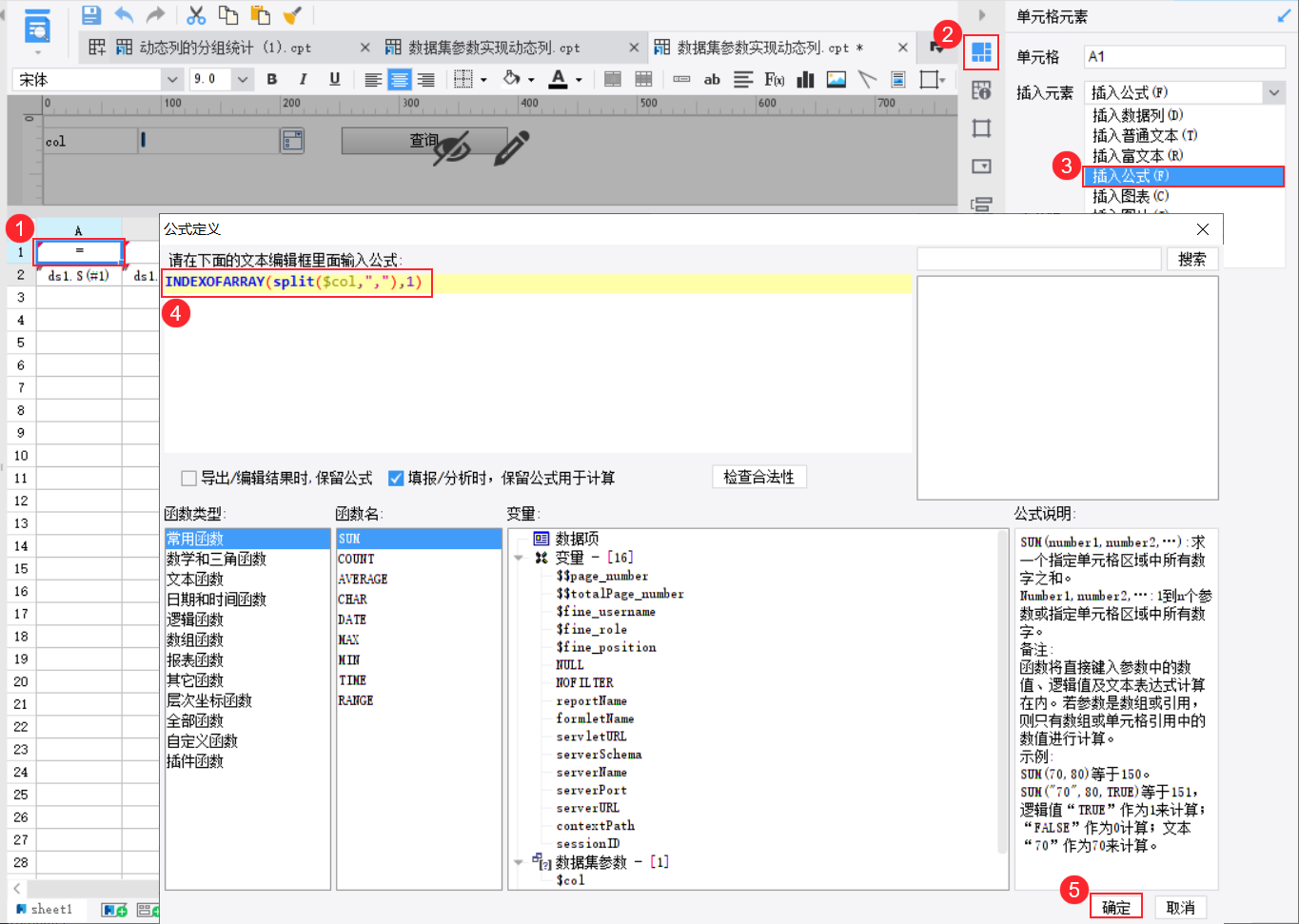Viewport: 1299px width, 924px height.
Task: Toggle the hidden eye icon on query button
Action: (452, 148)
